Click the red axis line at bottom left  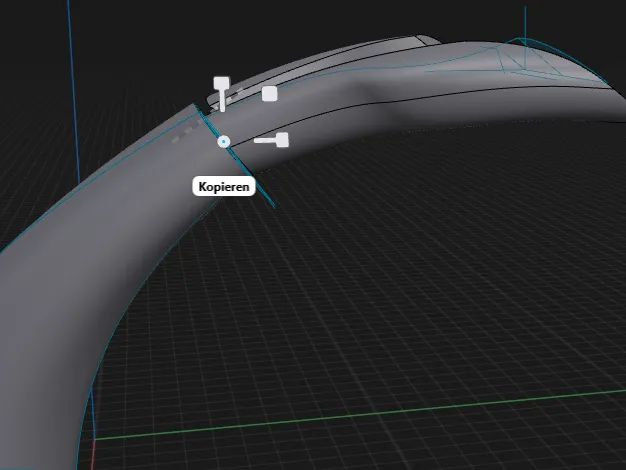click(x=93, y=454)
